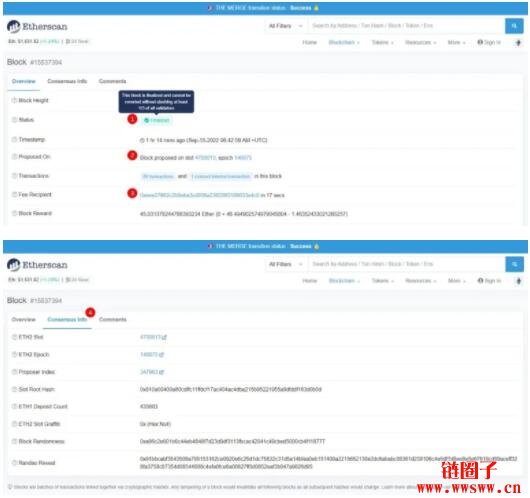Image resolution: width=530 pixels, height=498 pixels.
Task: Open the contract internal transaction button
Action: [x=221, y=176]
